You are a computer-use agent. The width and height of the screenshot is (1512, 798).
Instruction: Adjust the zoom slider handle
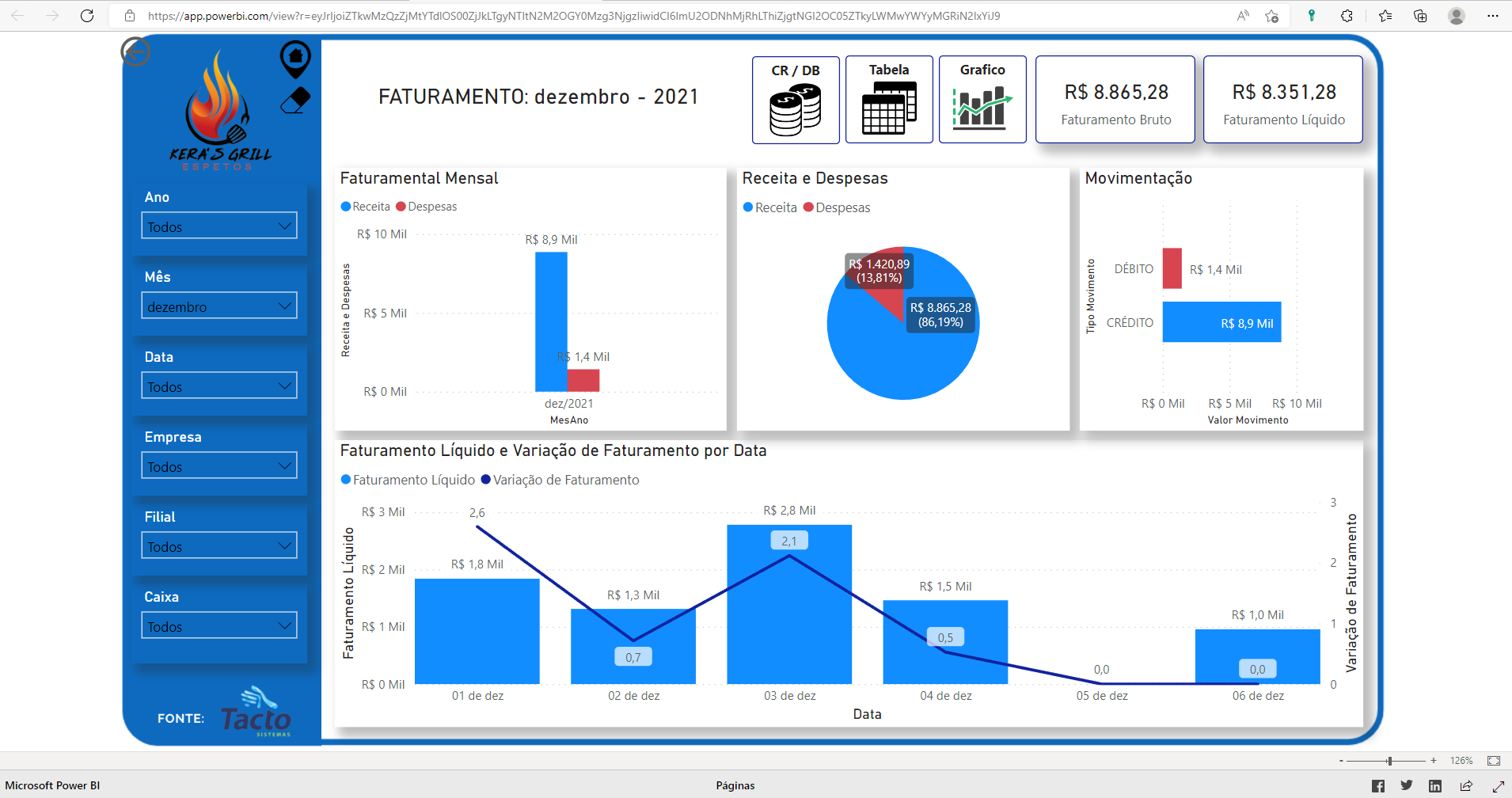click(x=1389, y=761)
